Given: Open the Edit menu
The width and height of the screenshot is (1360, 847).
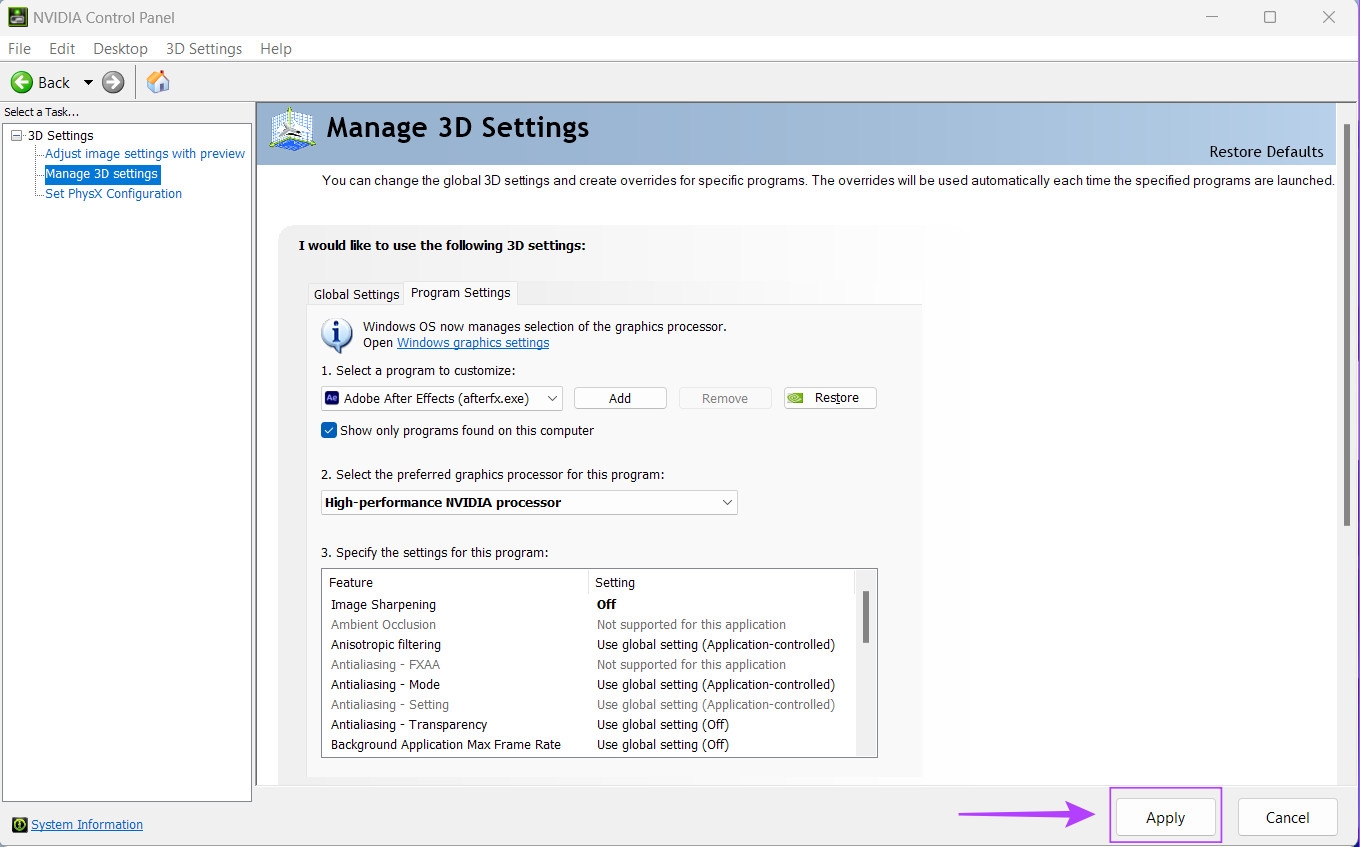Looking at the screenshot, I should 62,48.
